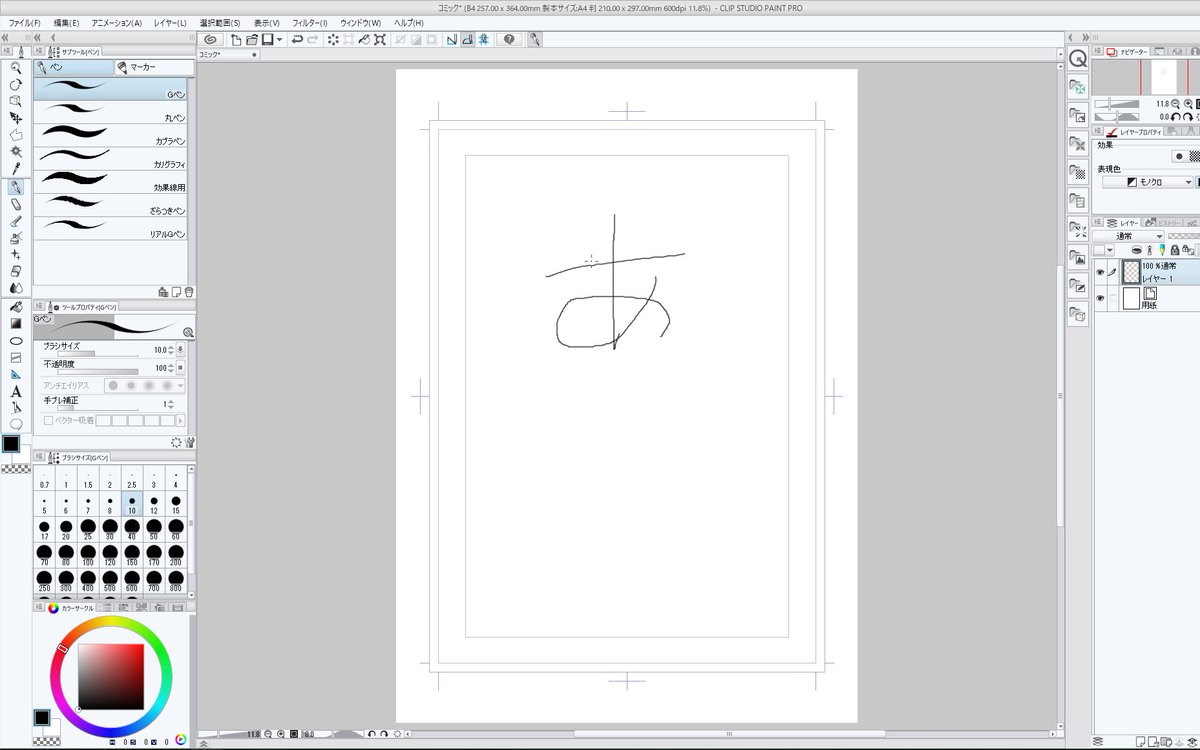The height and width of the screenshot is (750, 1200).
Task: Select the magnifier (zoom) tool
Action: [16, 67]
